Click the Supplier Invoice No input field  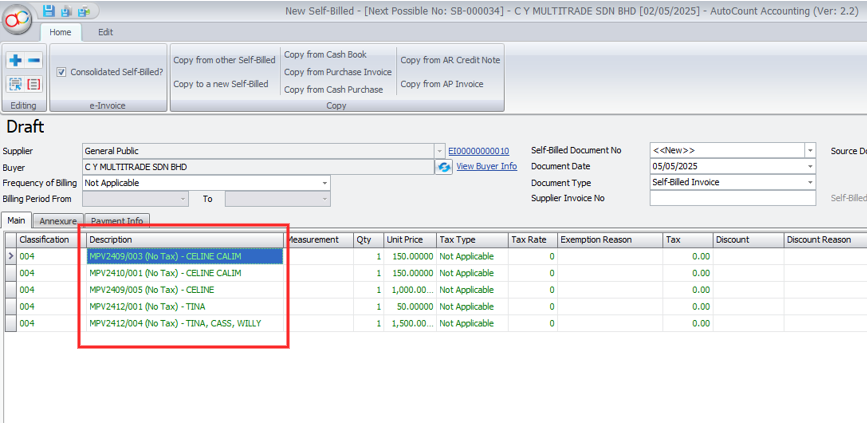(732, 199)
